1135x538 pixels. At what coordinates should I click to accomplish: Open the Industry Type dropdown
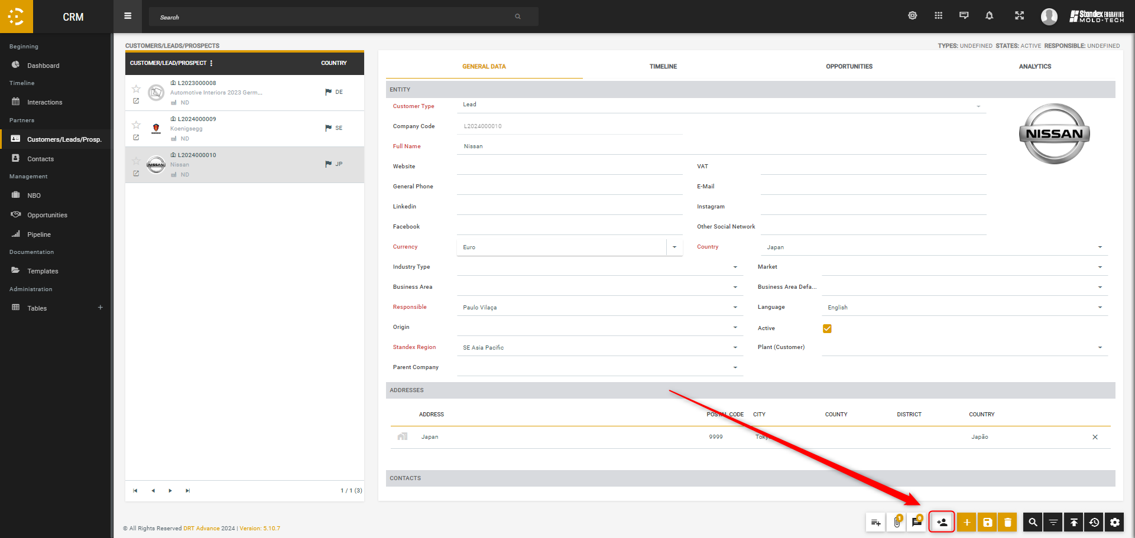tap(735, 267)
